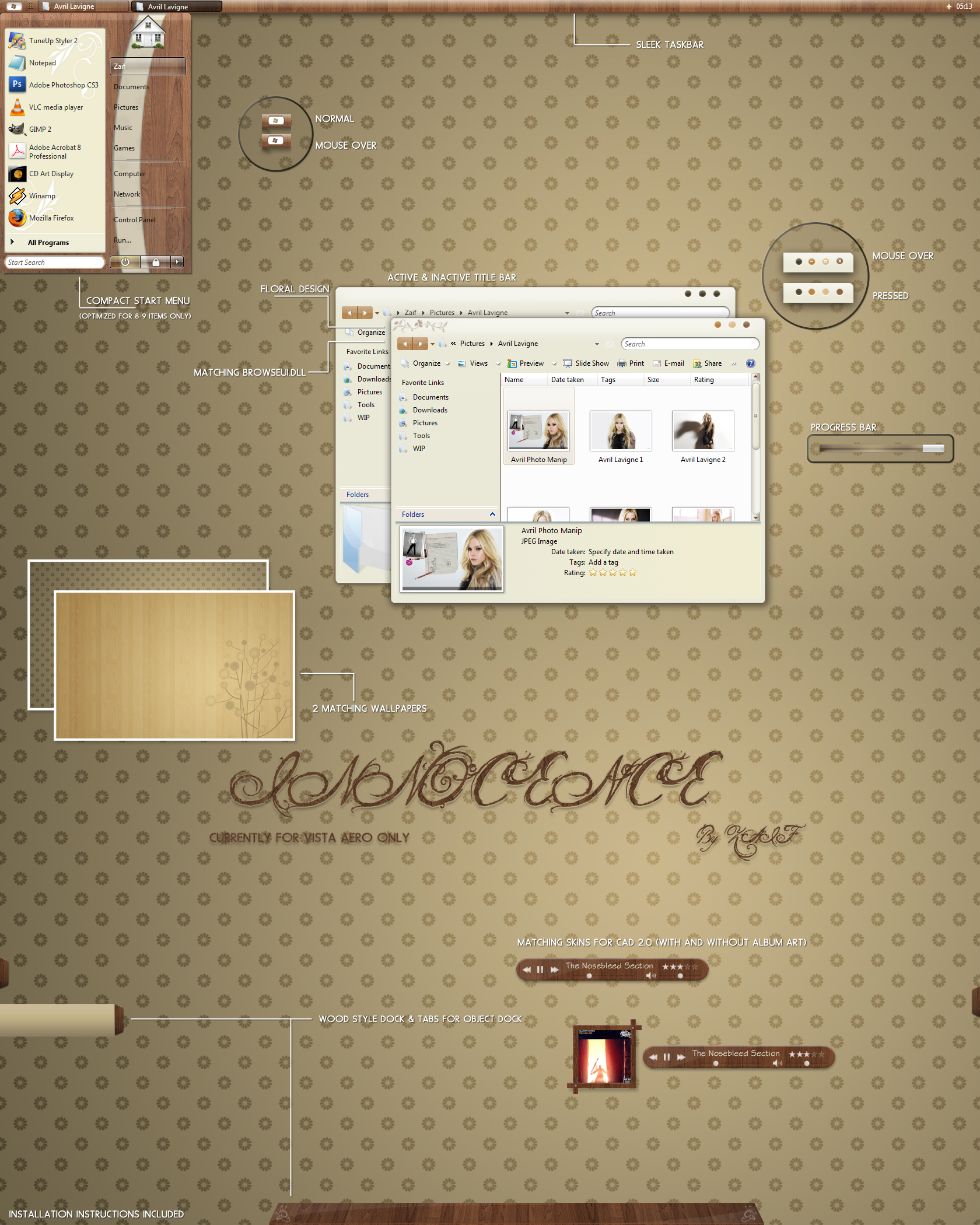Open Help icon in explorer toolbar
This screenshot has width=980, height=1225.
pyautogui.click(x=751, y=363)
